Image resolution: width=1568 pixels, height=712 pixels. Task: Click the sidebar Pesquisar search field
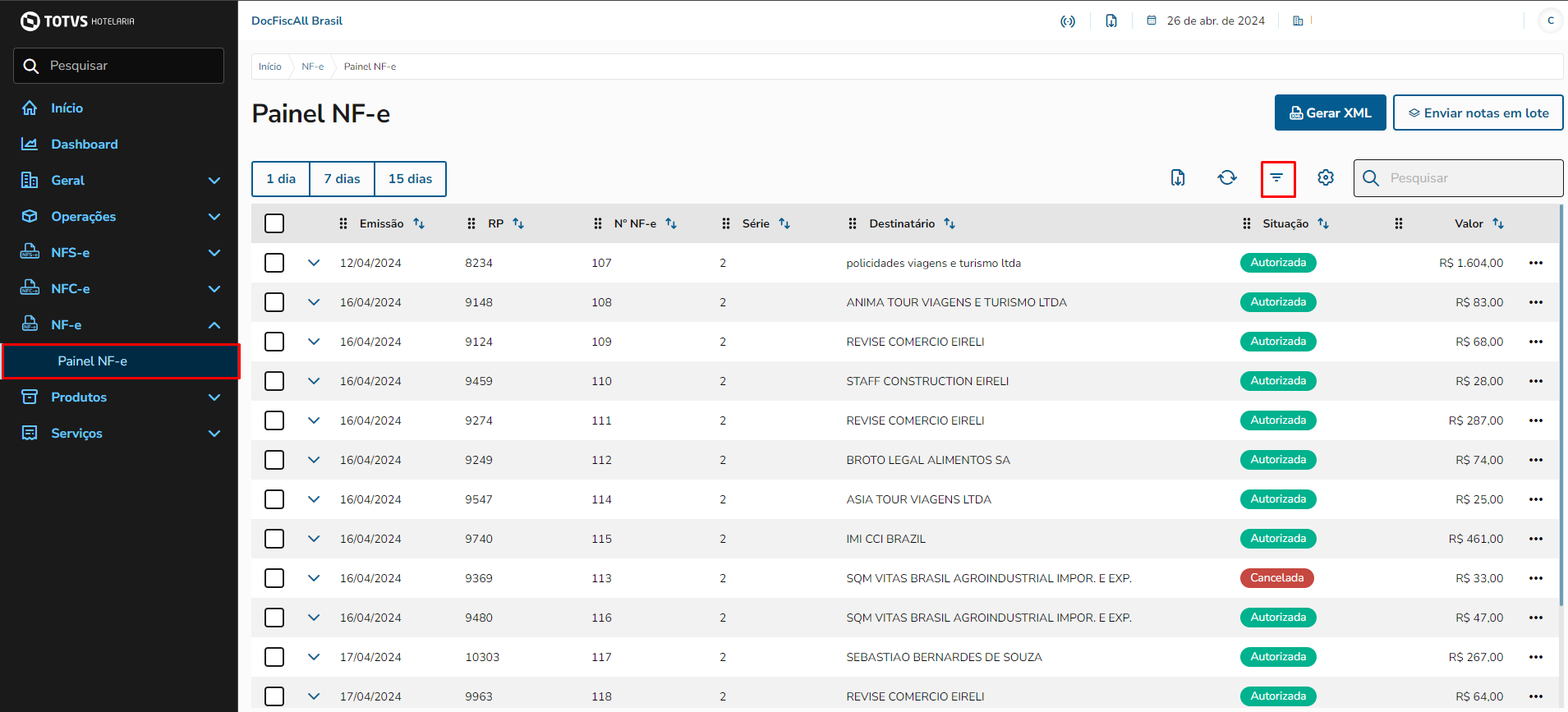pyautogui.click(x=119, y=66)
